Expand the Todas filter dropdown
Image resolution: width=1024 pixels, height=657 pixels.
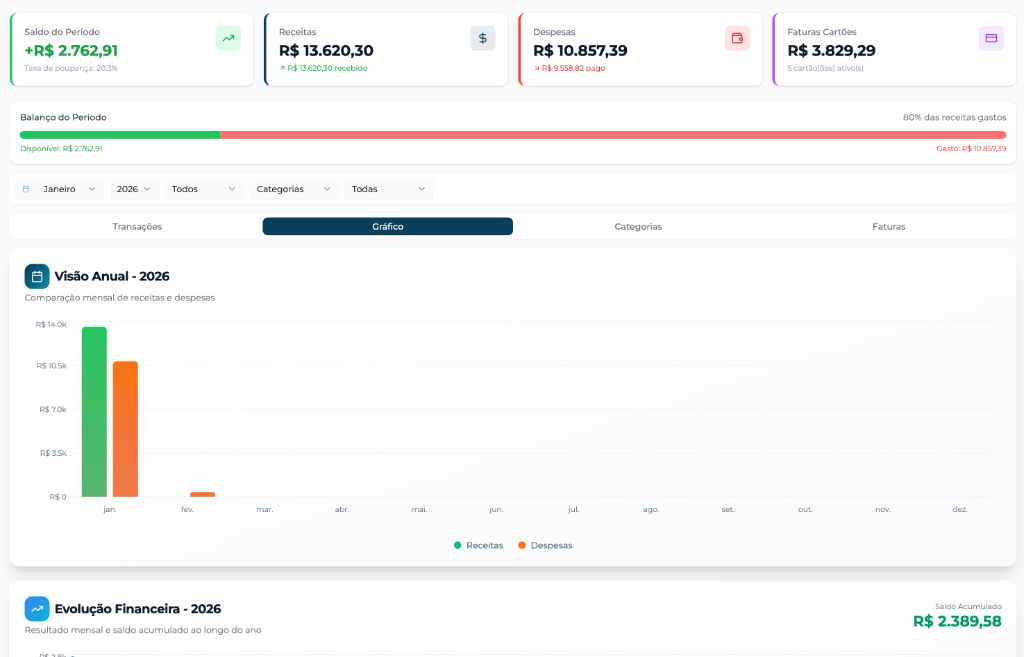[x=389, y=189]
